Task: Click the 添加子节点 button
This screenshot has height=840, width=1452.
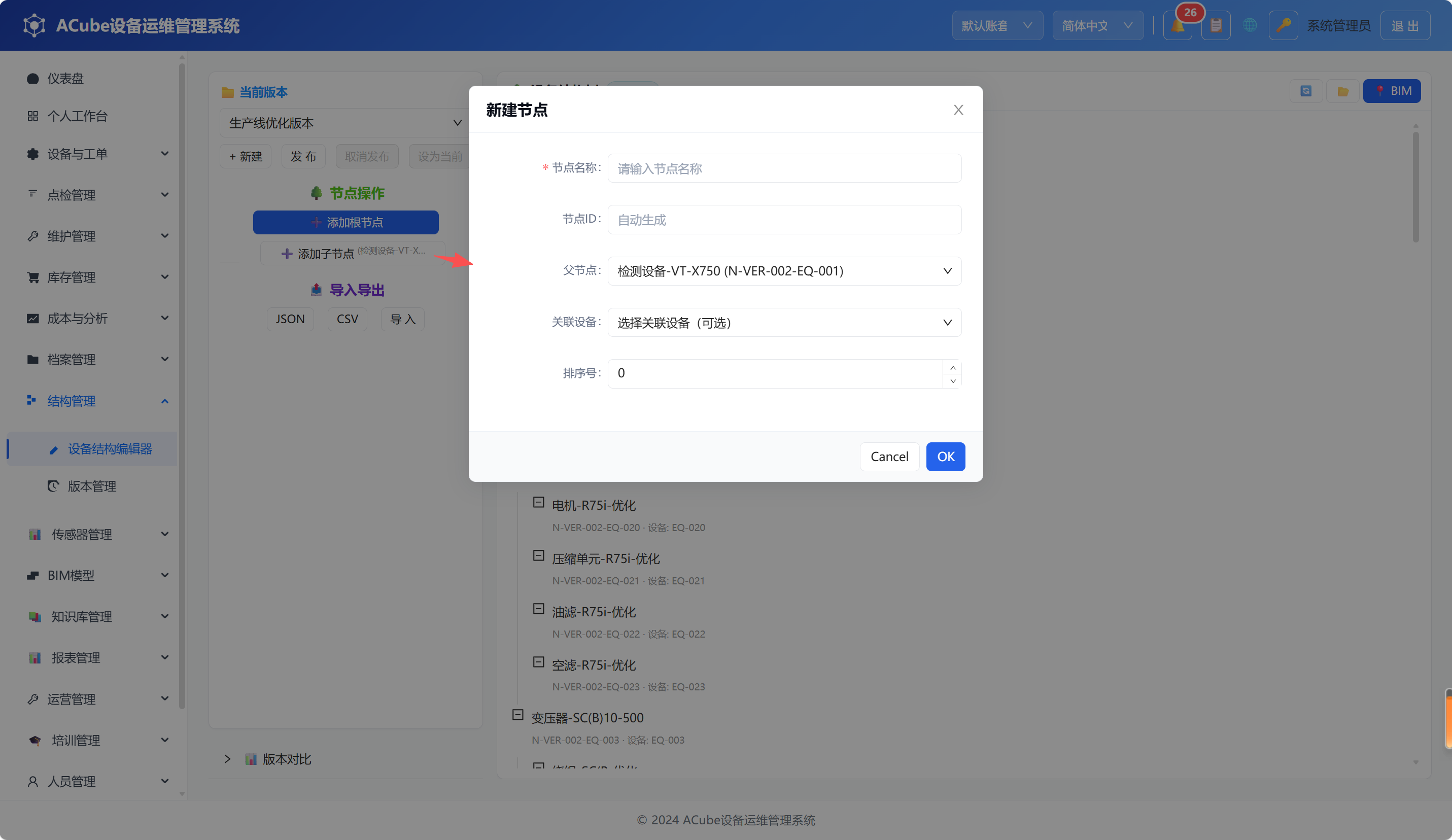Action: tap(353, 253)
